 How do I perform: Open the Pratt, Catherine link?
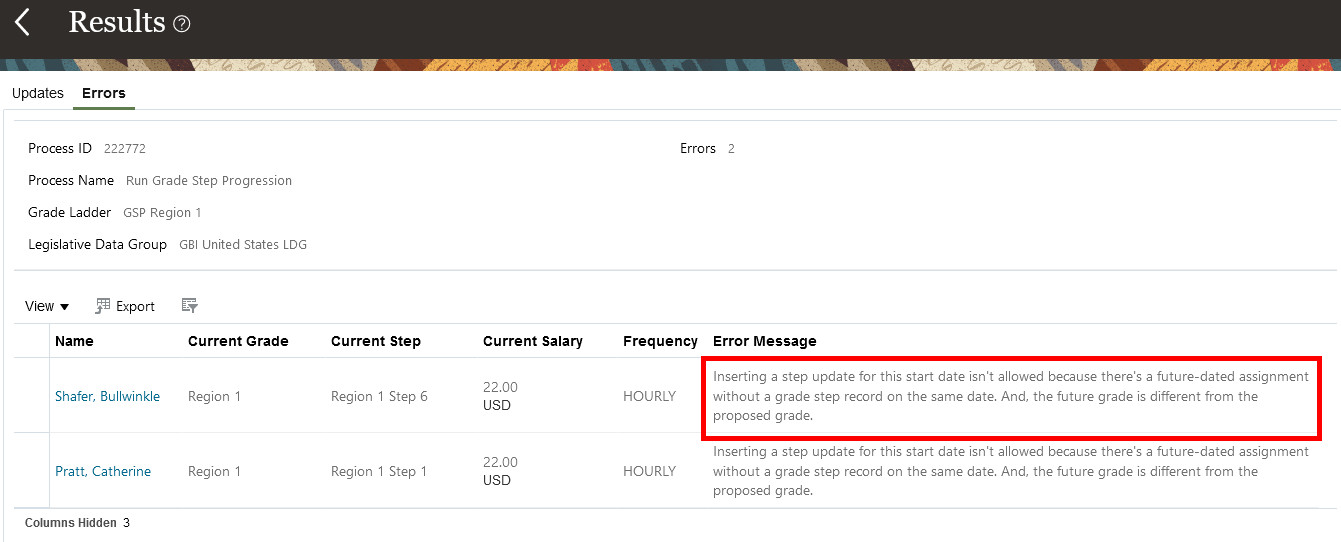[x=103, y=471]
